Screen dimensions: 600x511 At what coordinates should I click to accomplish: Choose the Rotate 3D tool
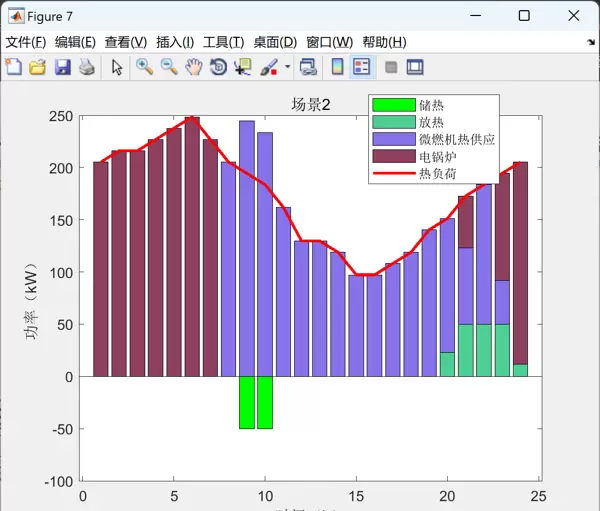(218, 67)
